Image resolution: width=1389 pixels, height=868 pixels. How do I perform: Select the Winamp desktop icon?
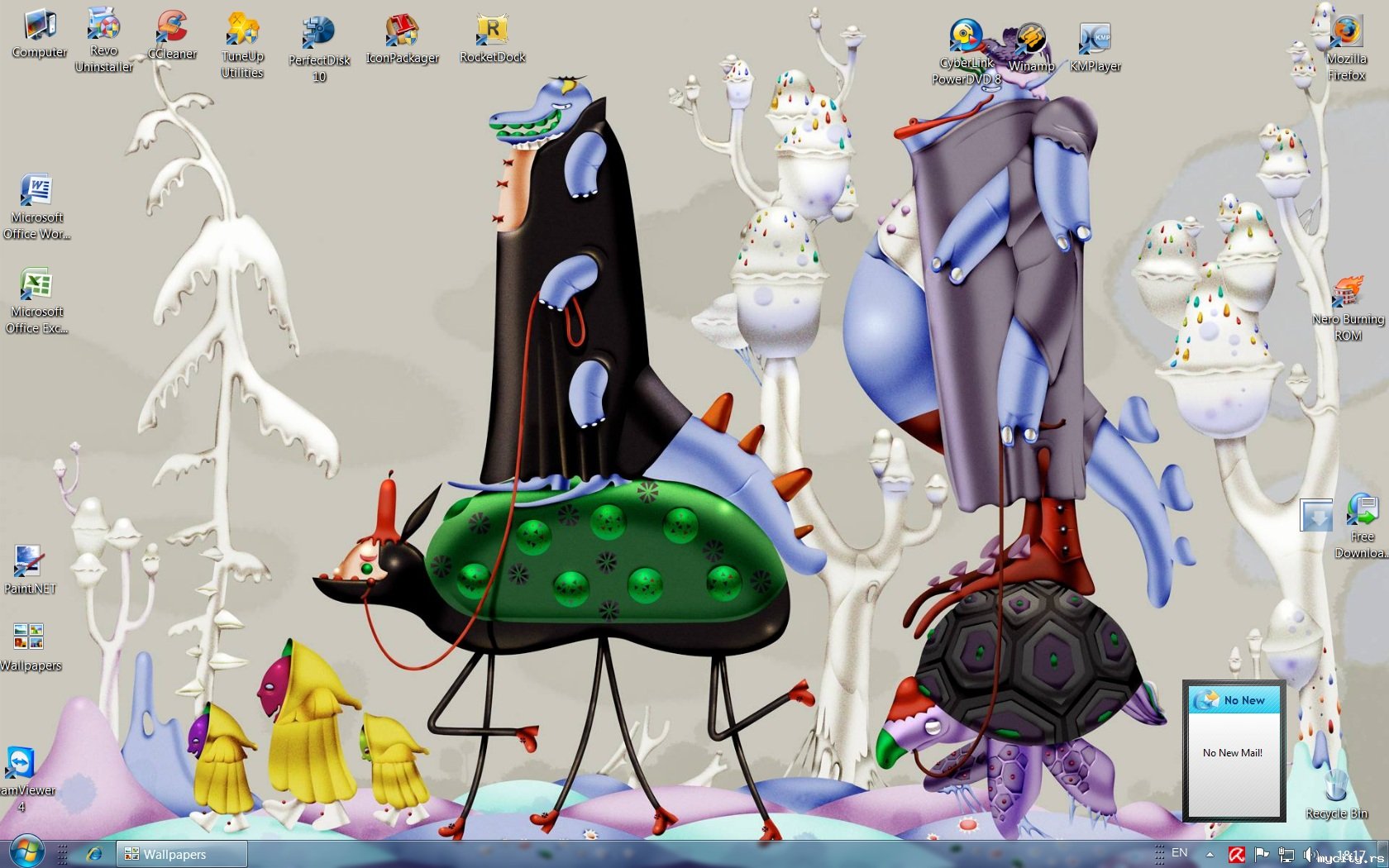click(1031, 48)
